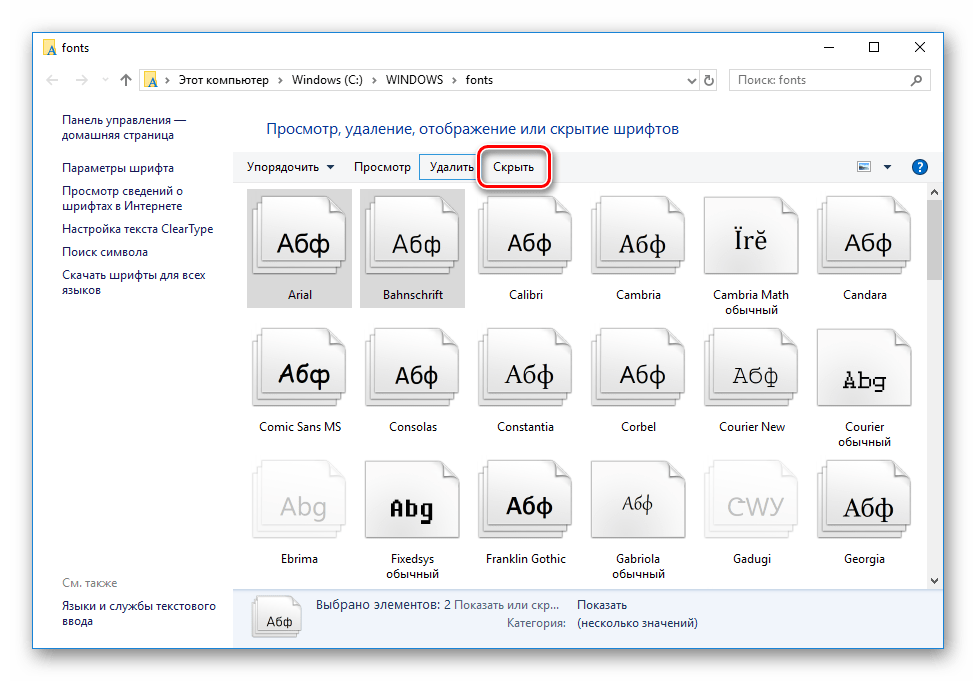Open Настройка текста ClearType link
Image resolution: width=976 pixels, height=681 pixels.
click(137, 229)
